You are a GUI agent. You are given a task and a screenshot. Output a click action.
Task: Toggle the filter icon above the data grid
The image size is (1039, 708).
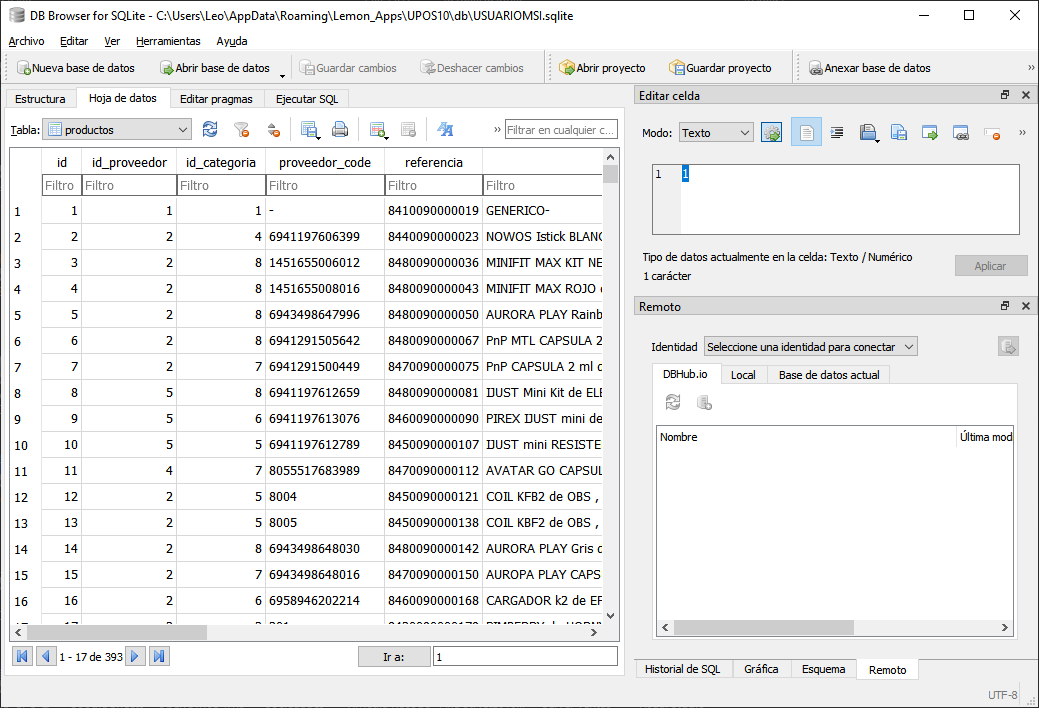(x=242, y=130)
